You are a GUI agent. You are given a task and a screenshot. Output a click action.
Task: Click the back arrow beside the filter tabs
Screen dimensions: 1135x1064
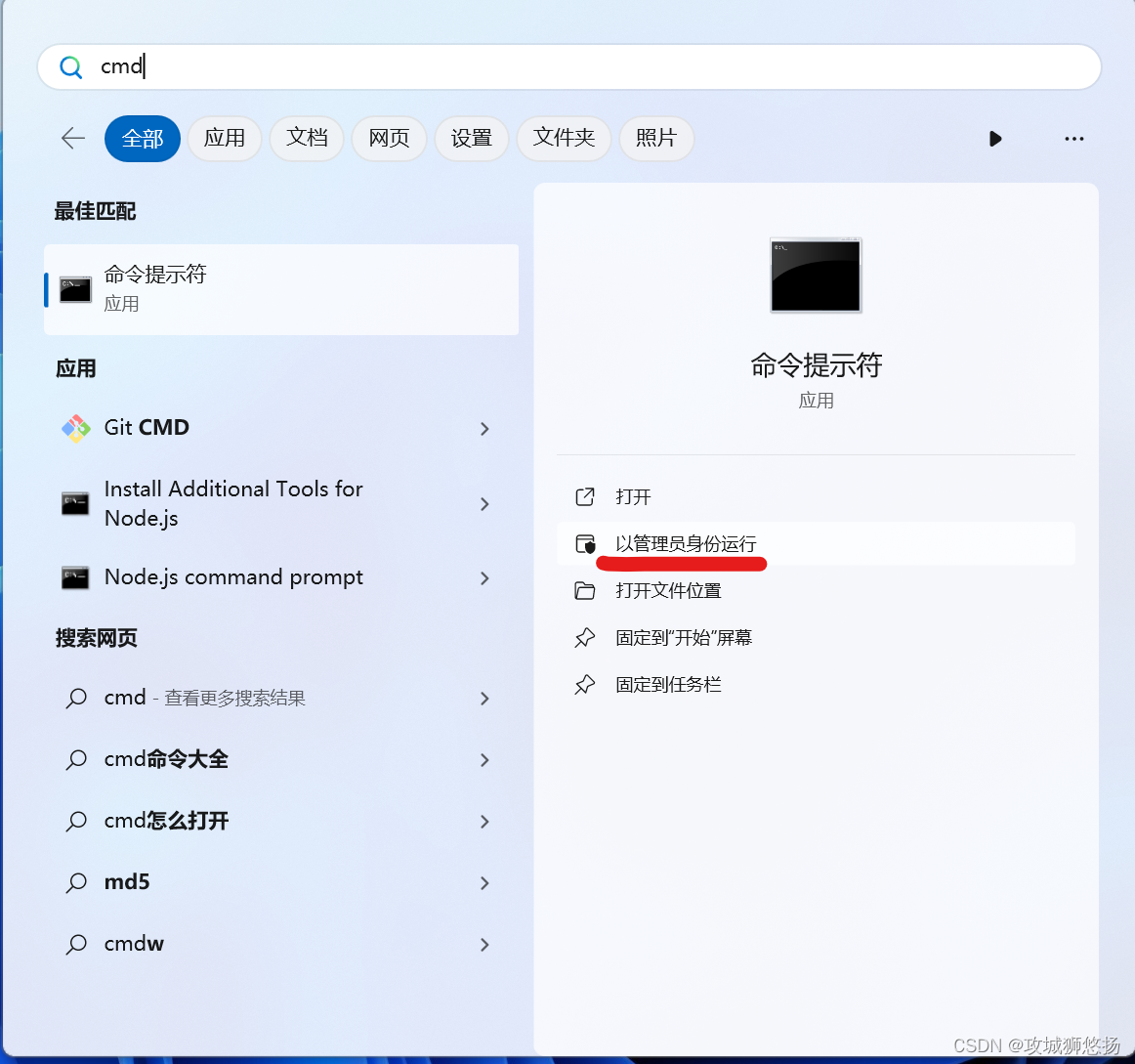73,139
